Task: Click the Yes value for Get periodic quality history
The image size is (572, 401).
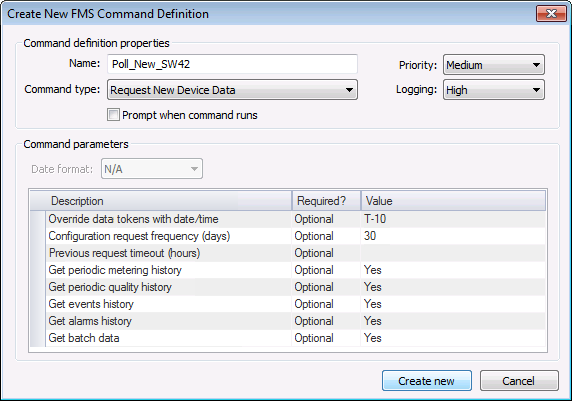Action: point(453,287)
